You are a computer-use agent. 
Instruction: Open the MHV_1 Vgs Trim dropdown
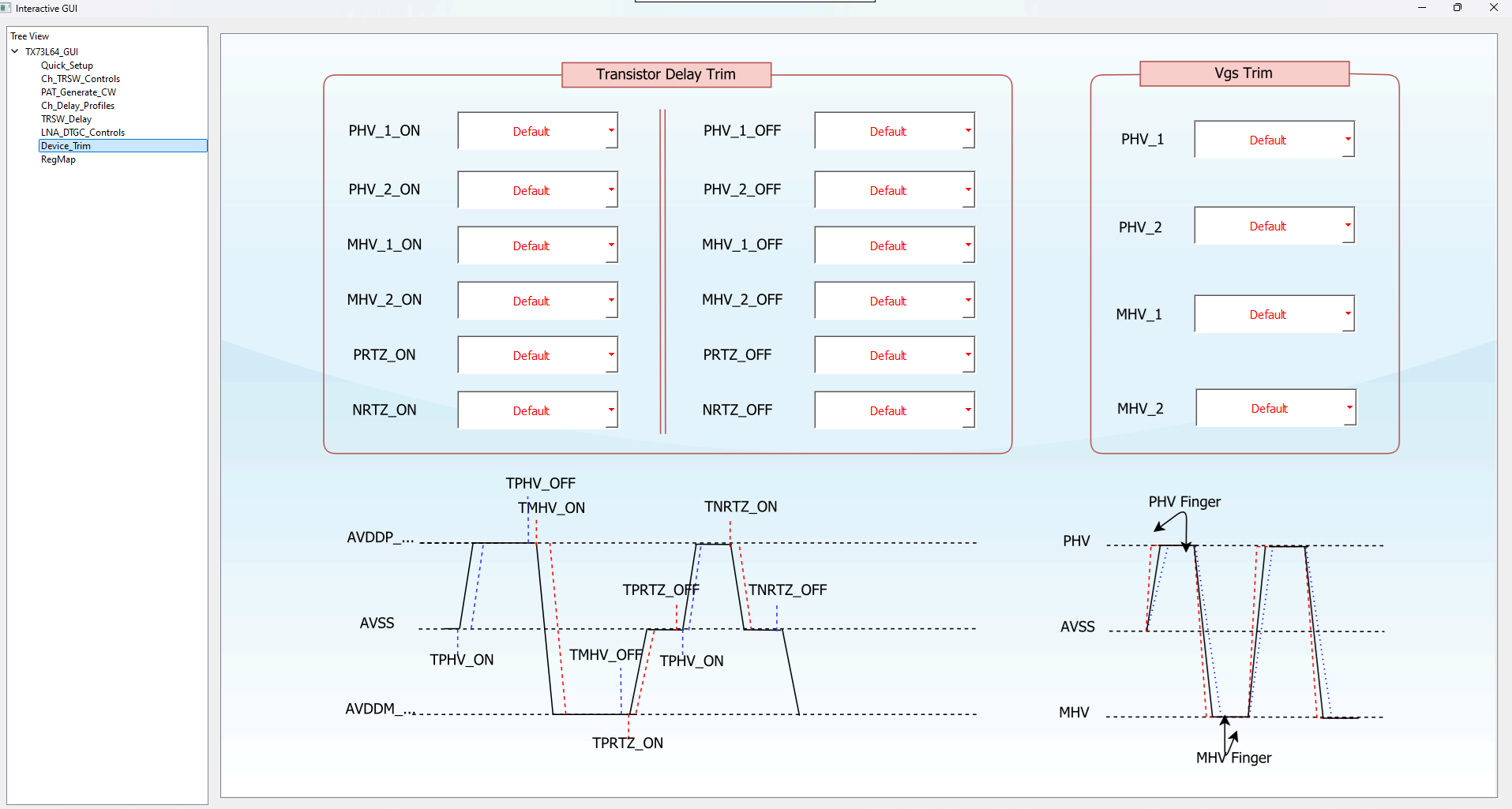point(1274,313)
